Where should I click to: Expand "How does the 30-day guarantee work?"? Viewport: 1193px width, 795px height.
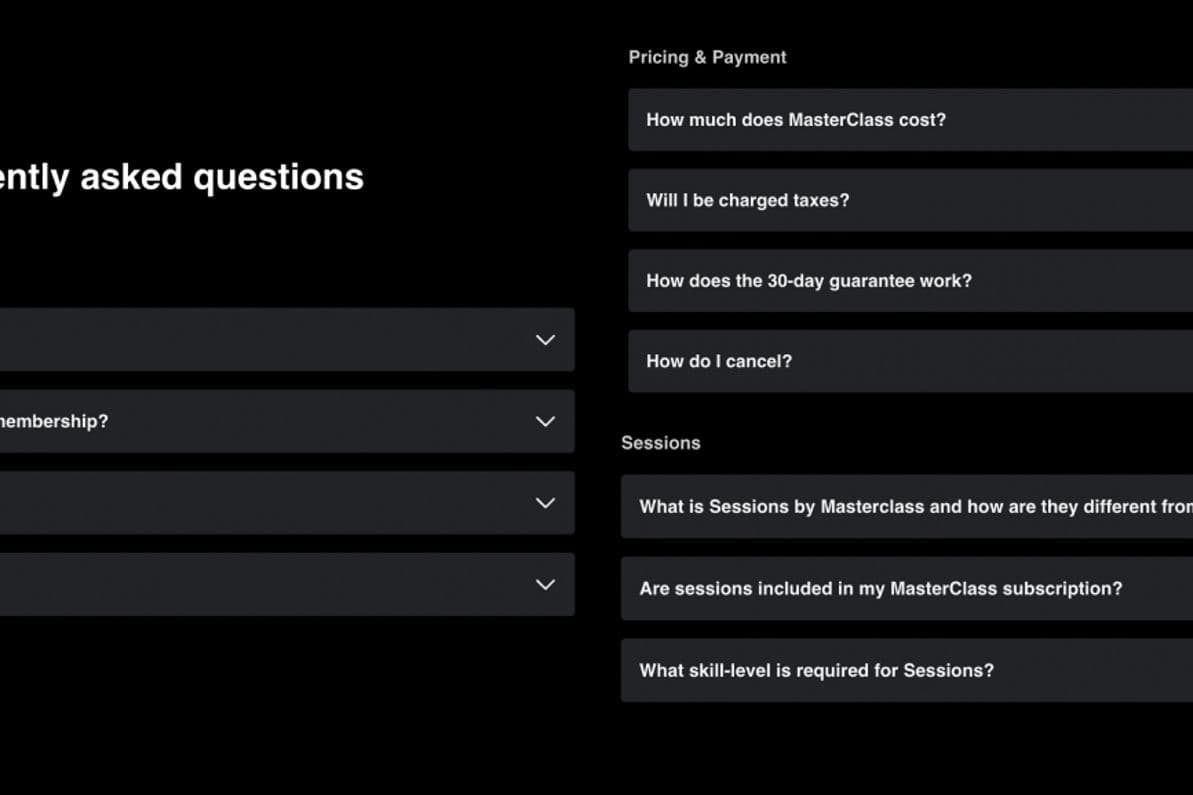[900, 281]
